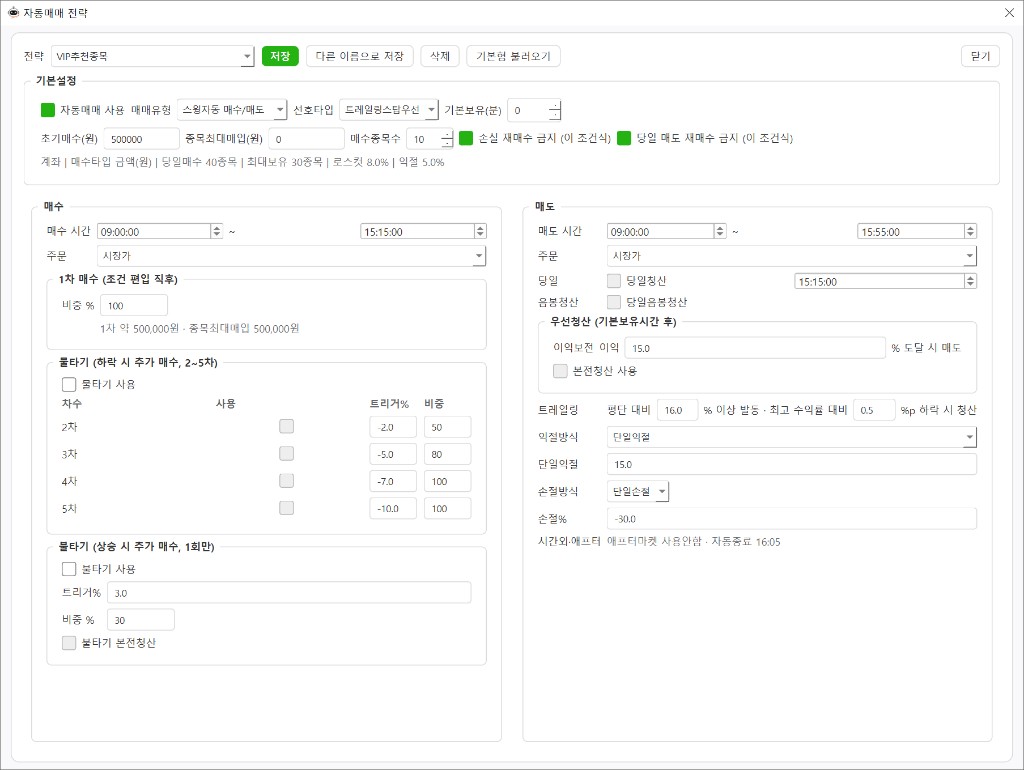Click 다른 이름으로 저장 button
The image size is (1024, 770).
[359, 56]
